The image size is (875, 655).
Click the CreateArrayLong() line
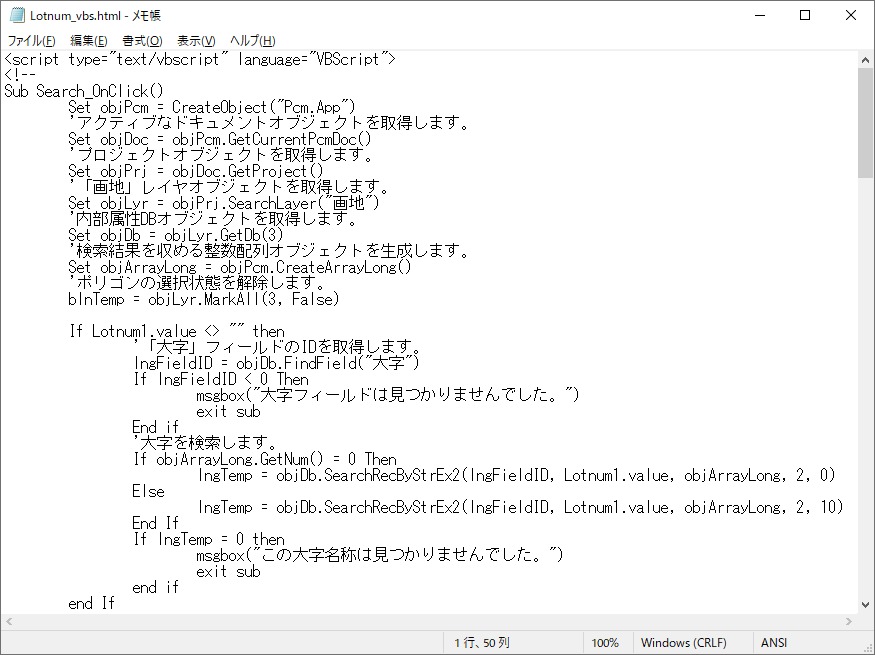coord(239,267)
